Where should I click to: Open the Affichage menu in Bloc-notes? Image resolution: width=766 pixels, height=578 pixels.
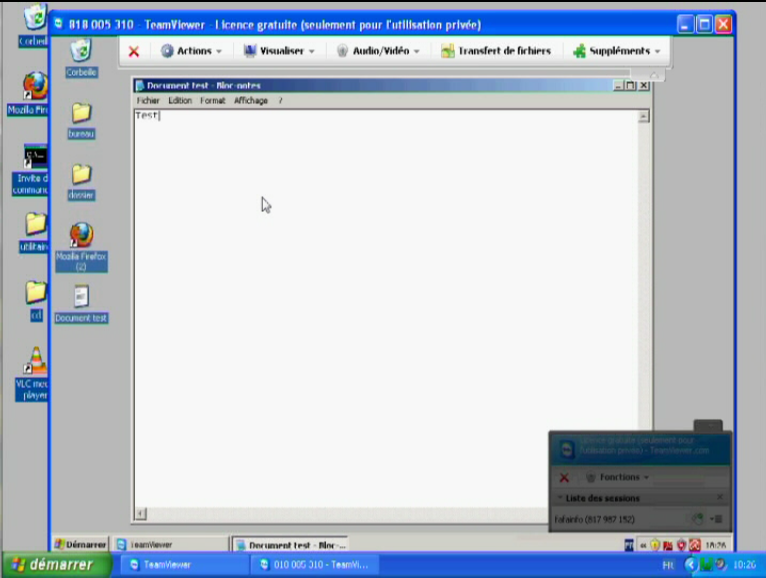tap(251, 101)
